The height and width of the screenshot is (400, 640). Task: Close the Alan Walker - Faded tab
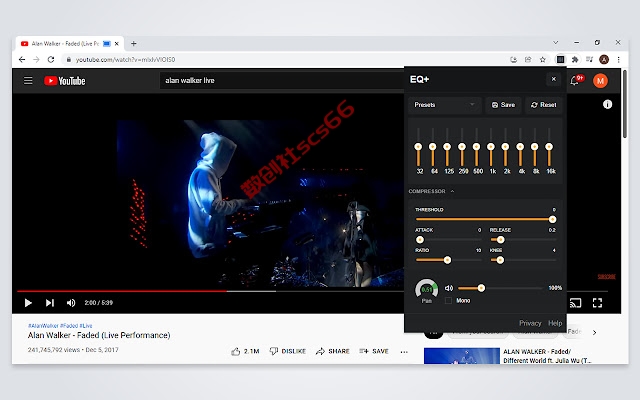tap(116, 43)
